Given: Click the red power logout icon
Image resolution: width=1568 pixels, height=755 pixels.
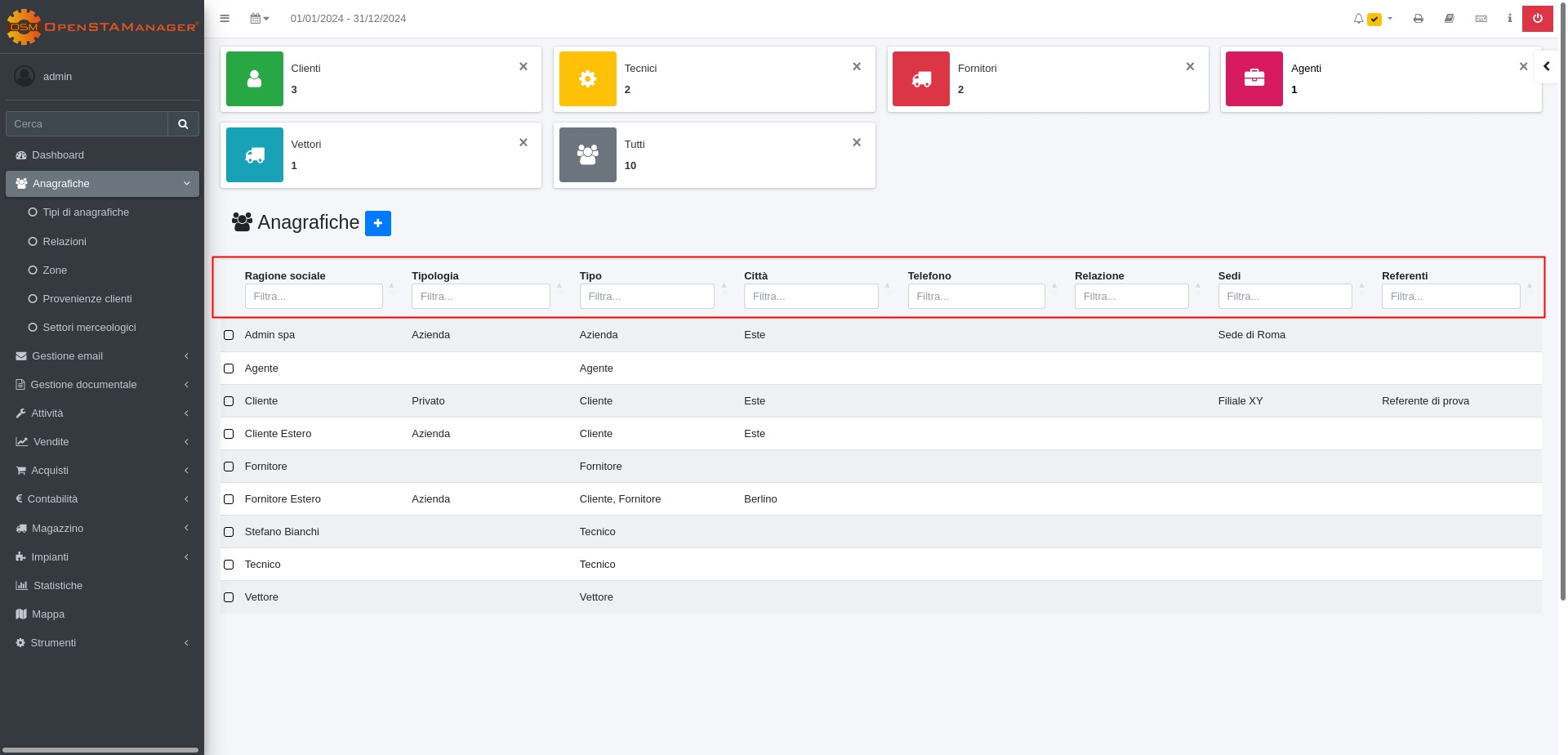Looking at the screenshot, I should click(1537, 19).
